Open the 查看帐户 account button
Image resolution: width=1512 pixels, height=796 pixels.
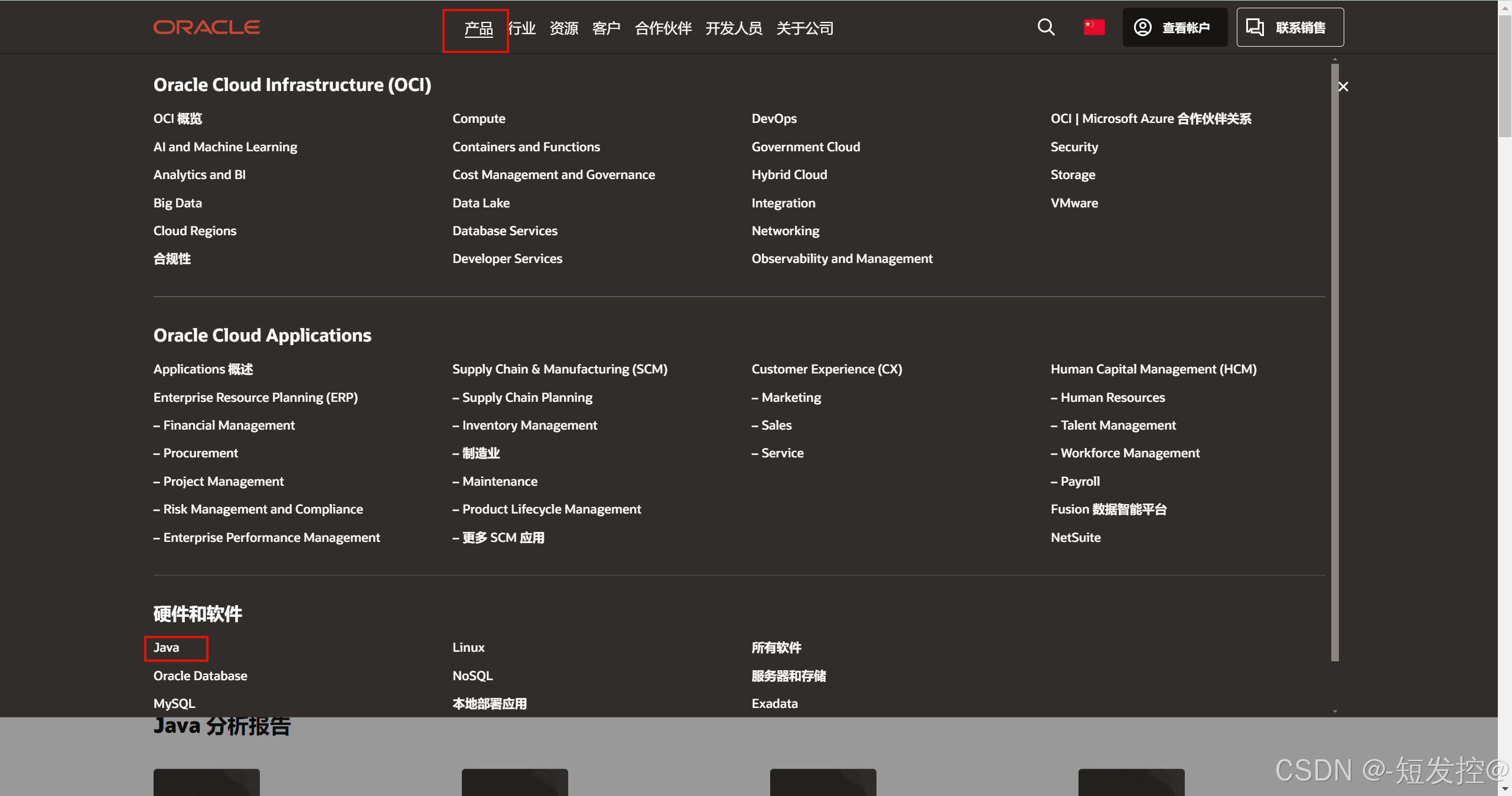[x=1175, y=27]
